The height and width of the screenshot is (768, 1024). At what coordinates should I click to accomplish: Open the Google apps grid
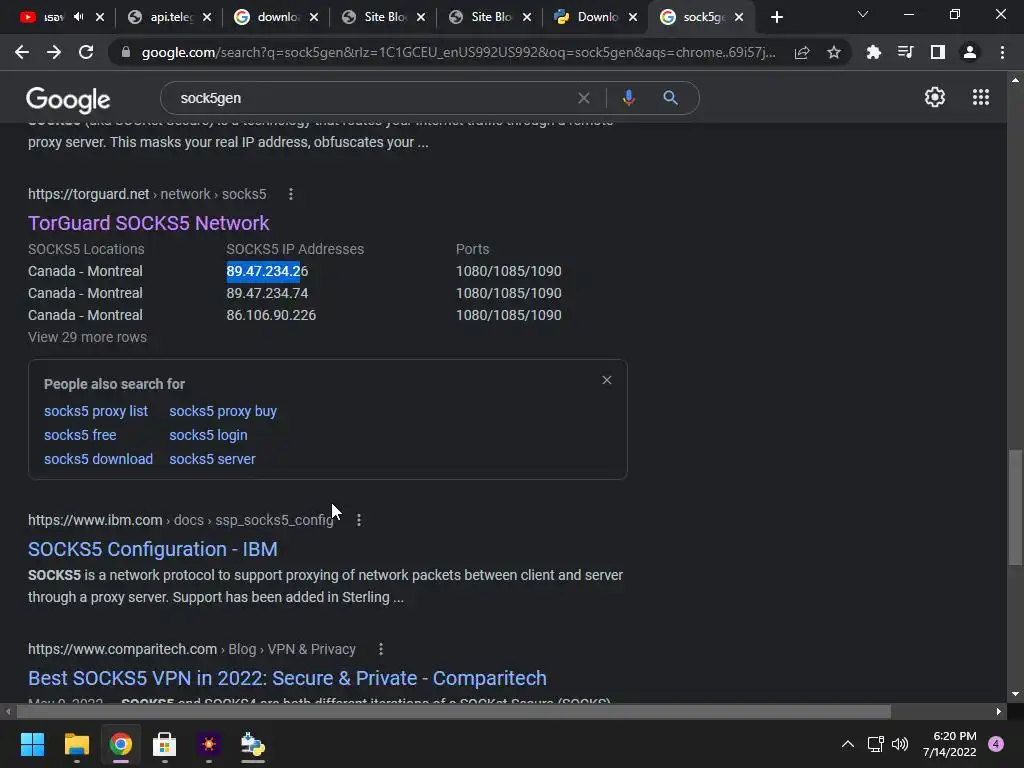981,97
